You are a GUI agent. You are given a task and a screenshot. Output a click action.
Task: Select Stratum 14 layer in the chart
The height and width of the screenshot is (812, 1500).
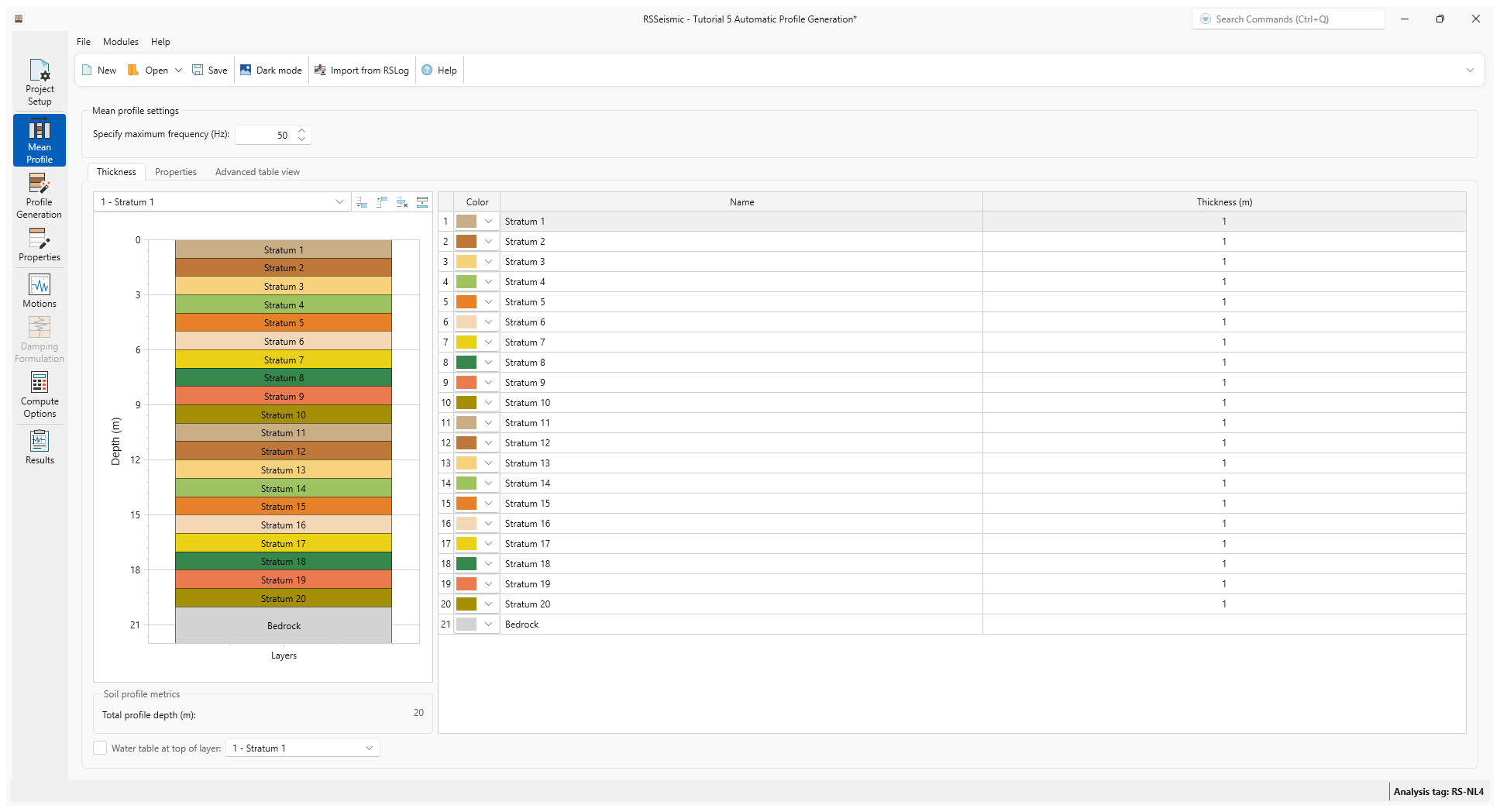(x=284, y=488)
